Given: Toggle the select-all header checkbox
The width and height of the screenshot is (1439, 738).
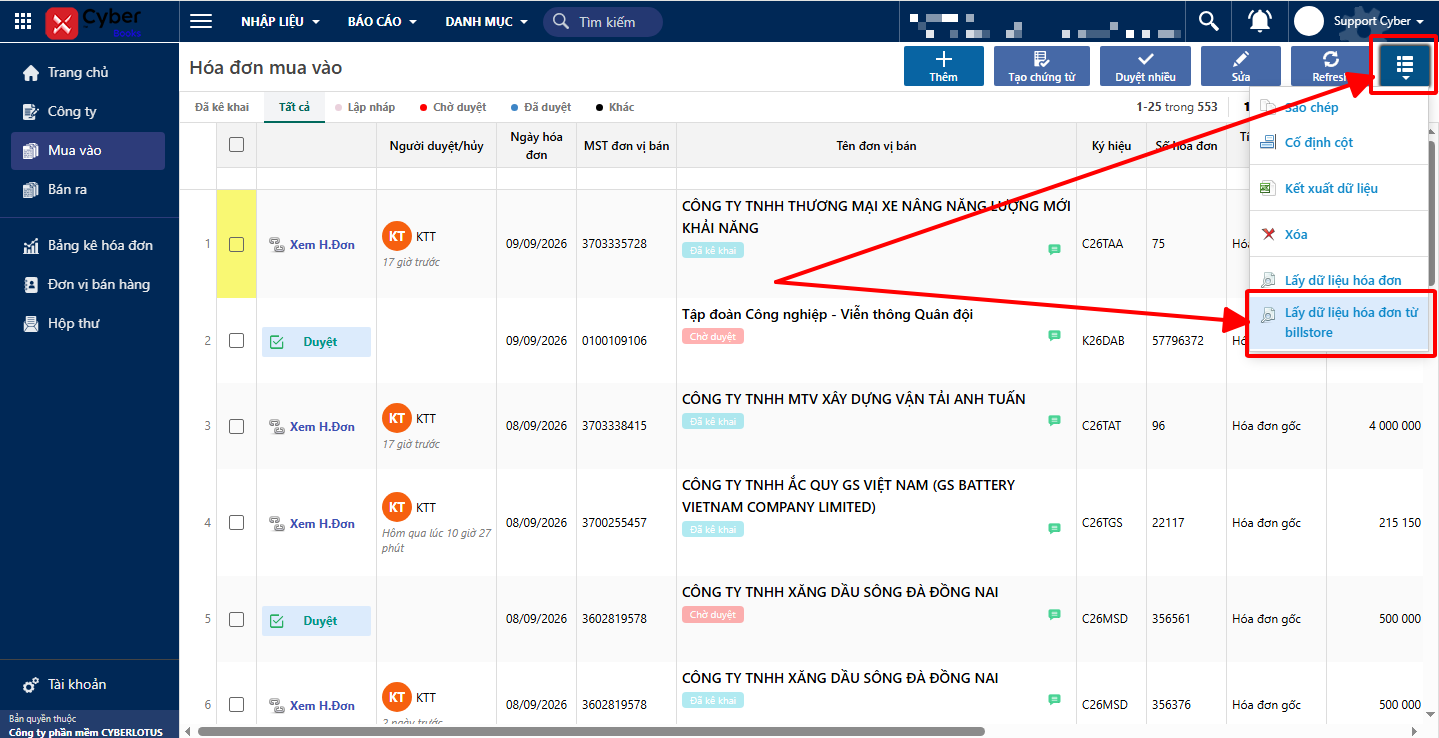Looking at the screenshot, I should (236, 144).
